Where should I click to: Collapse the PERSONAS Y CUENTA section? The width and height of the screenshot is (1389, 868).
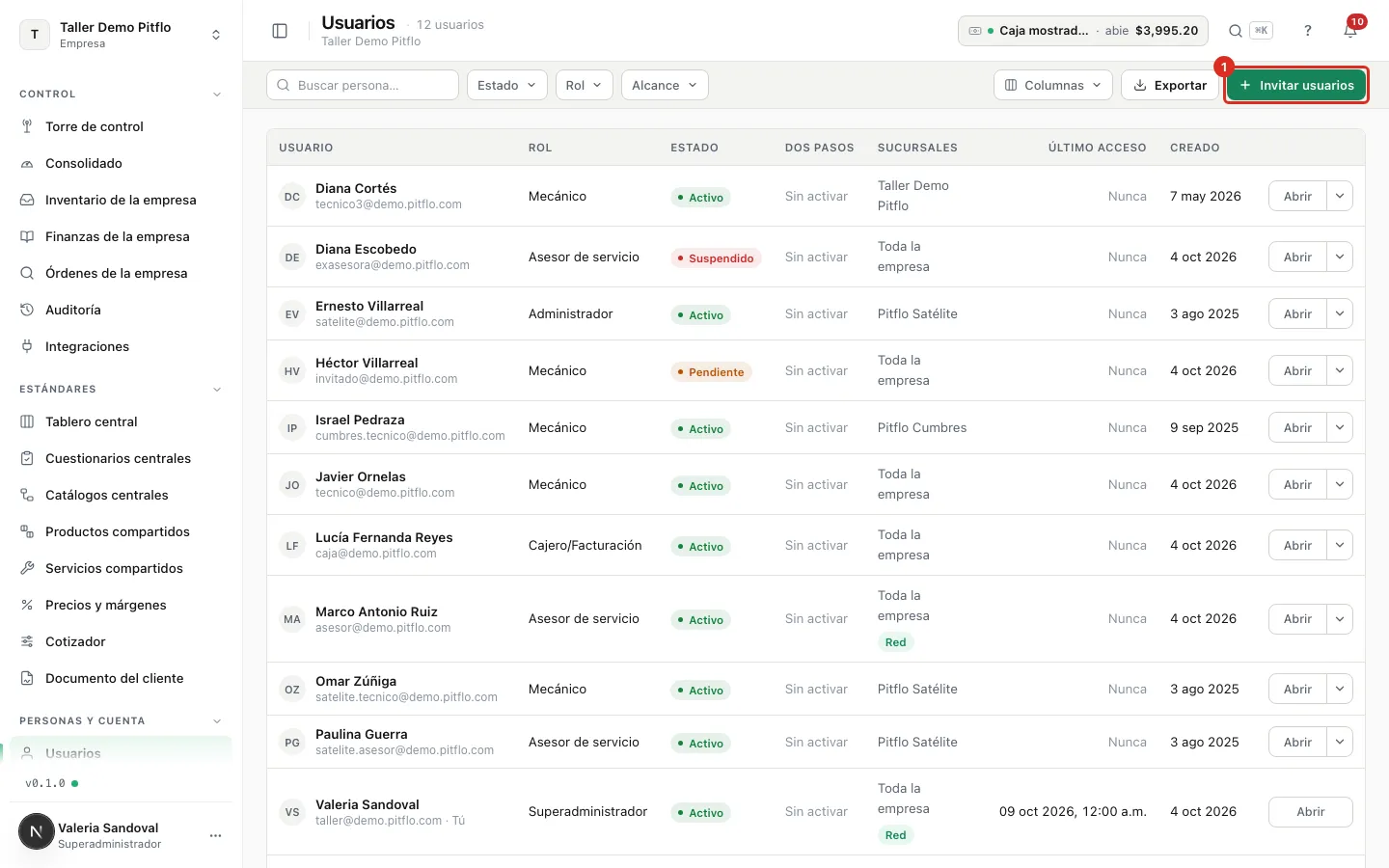pyautogui.click(x=217, y=721)
